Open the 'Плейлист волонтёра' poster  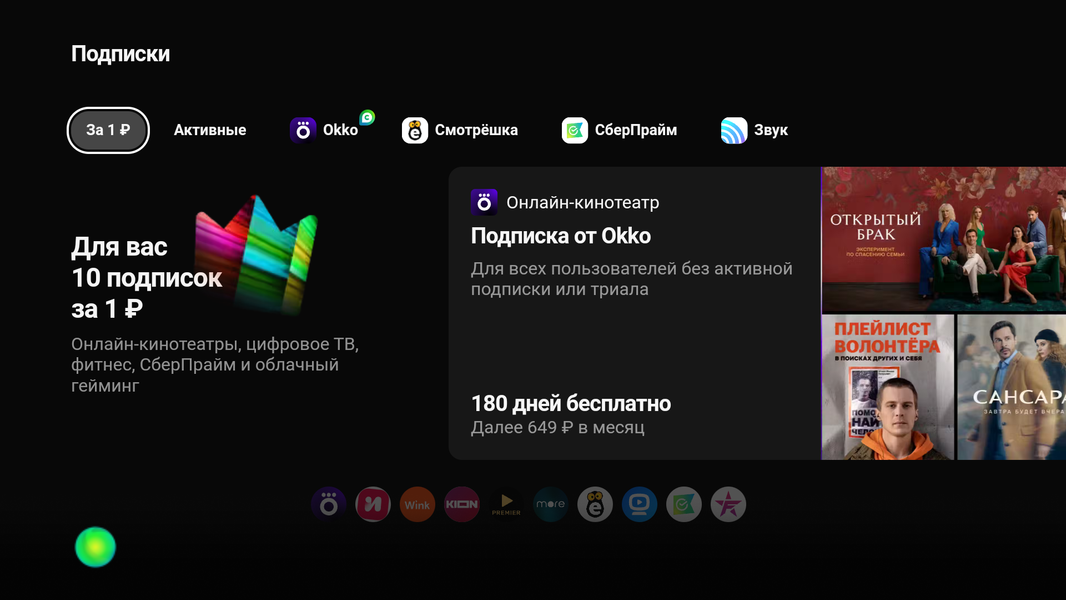[888, 387]
